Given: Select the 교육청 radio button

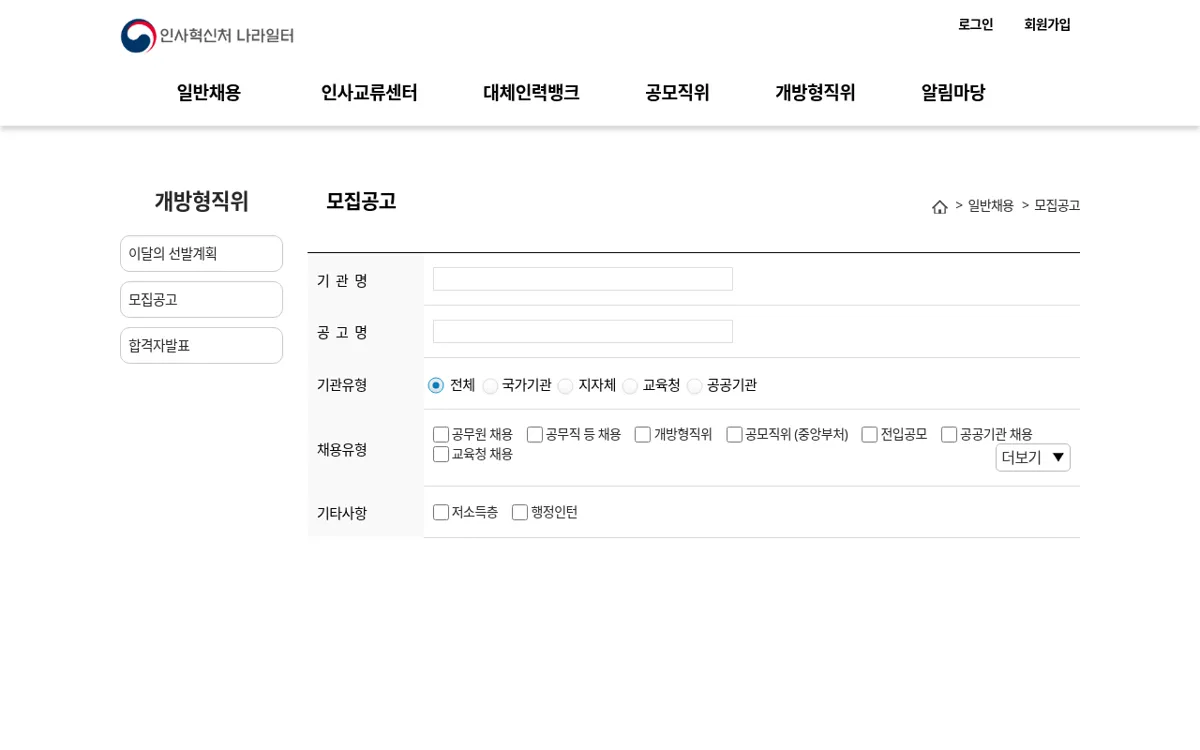Looking at the screenshot, I should pos(630,386).
